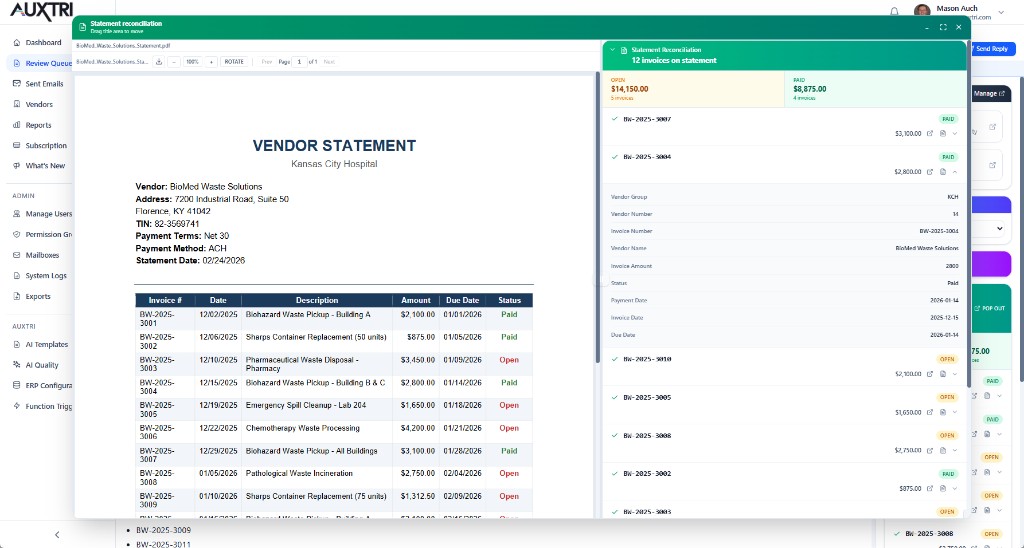Open external link for $2,750.00 BW-2025-3008 row
This screenshot has width=1024, height=548.
click(930, 451)
